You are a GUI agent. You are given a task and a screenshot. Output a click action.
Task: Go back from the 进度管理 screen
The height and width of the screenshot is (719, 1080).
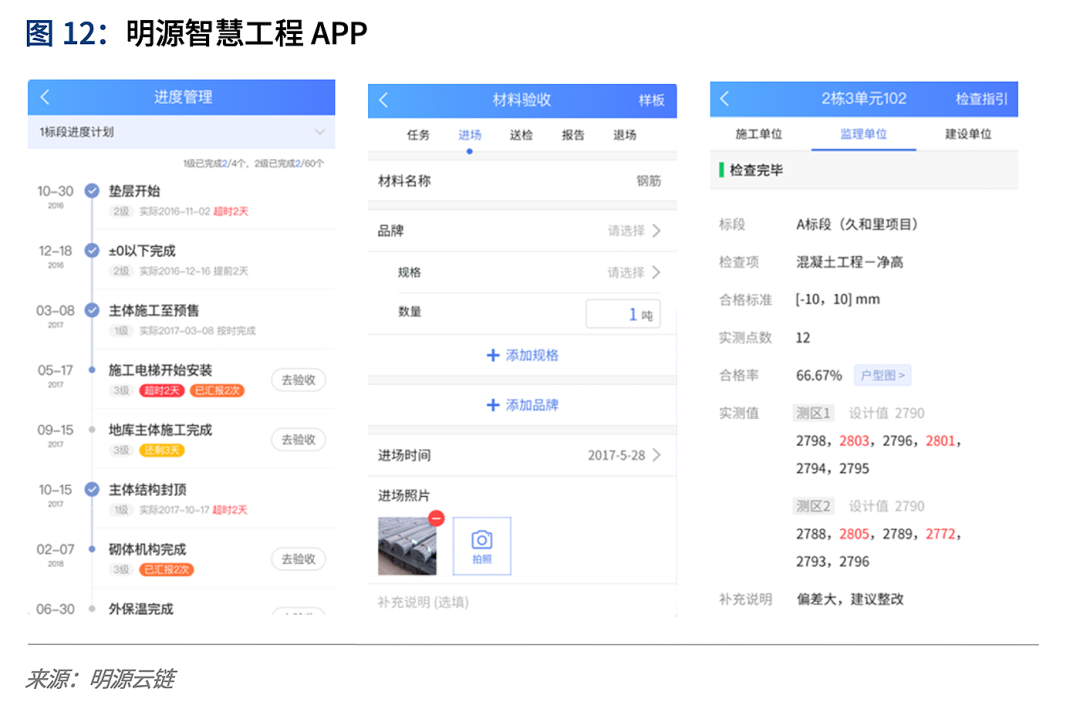point(45,98)
